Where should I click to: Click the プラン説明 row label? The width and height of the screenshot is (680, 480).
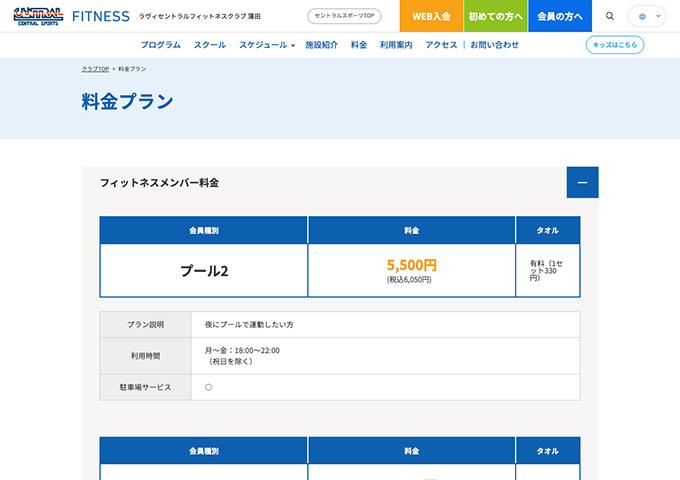[145, 324]
